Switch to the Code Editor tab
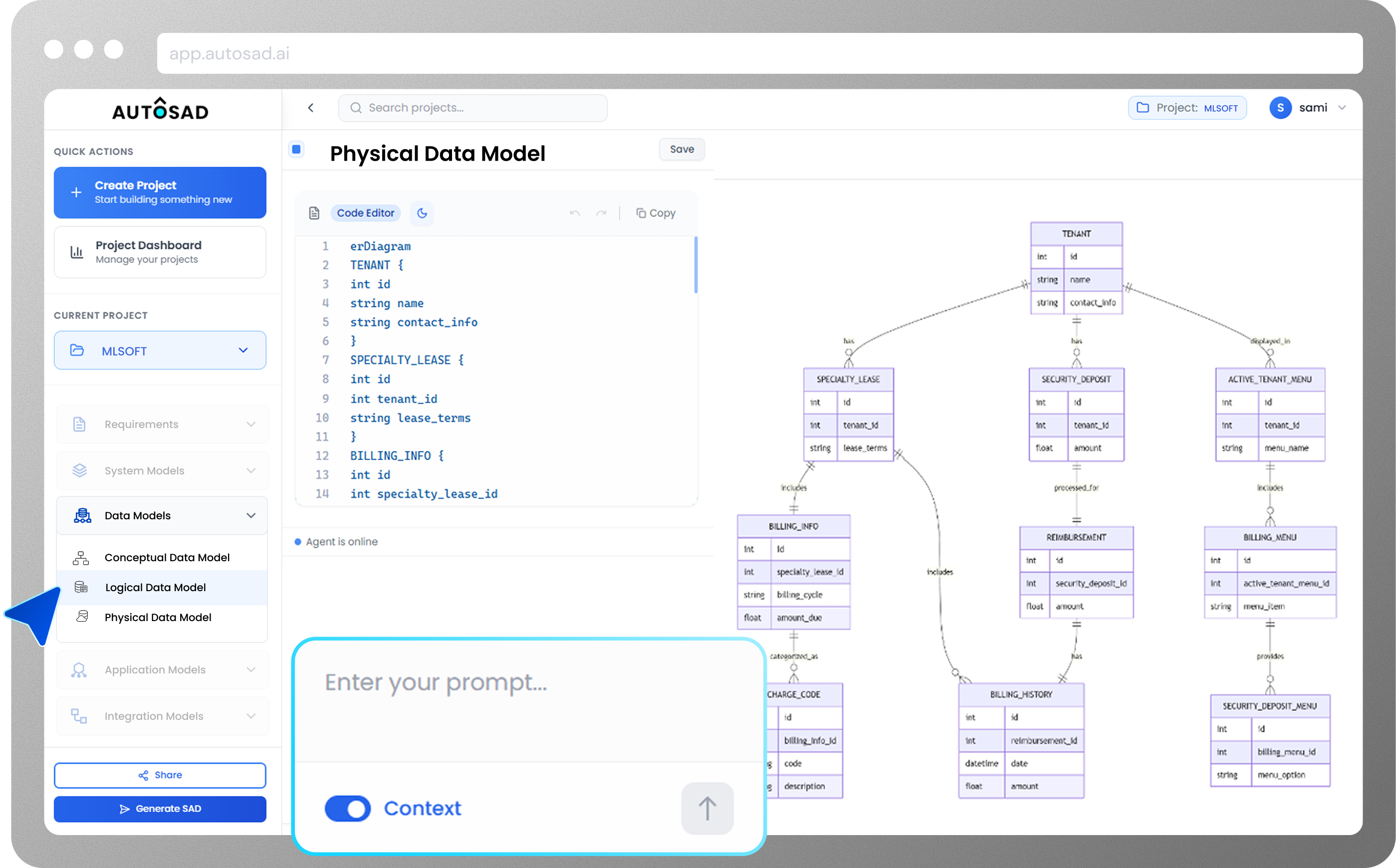This screenshot has height=868, width=1396. tap(365, 213)
